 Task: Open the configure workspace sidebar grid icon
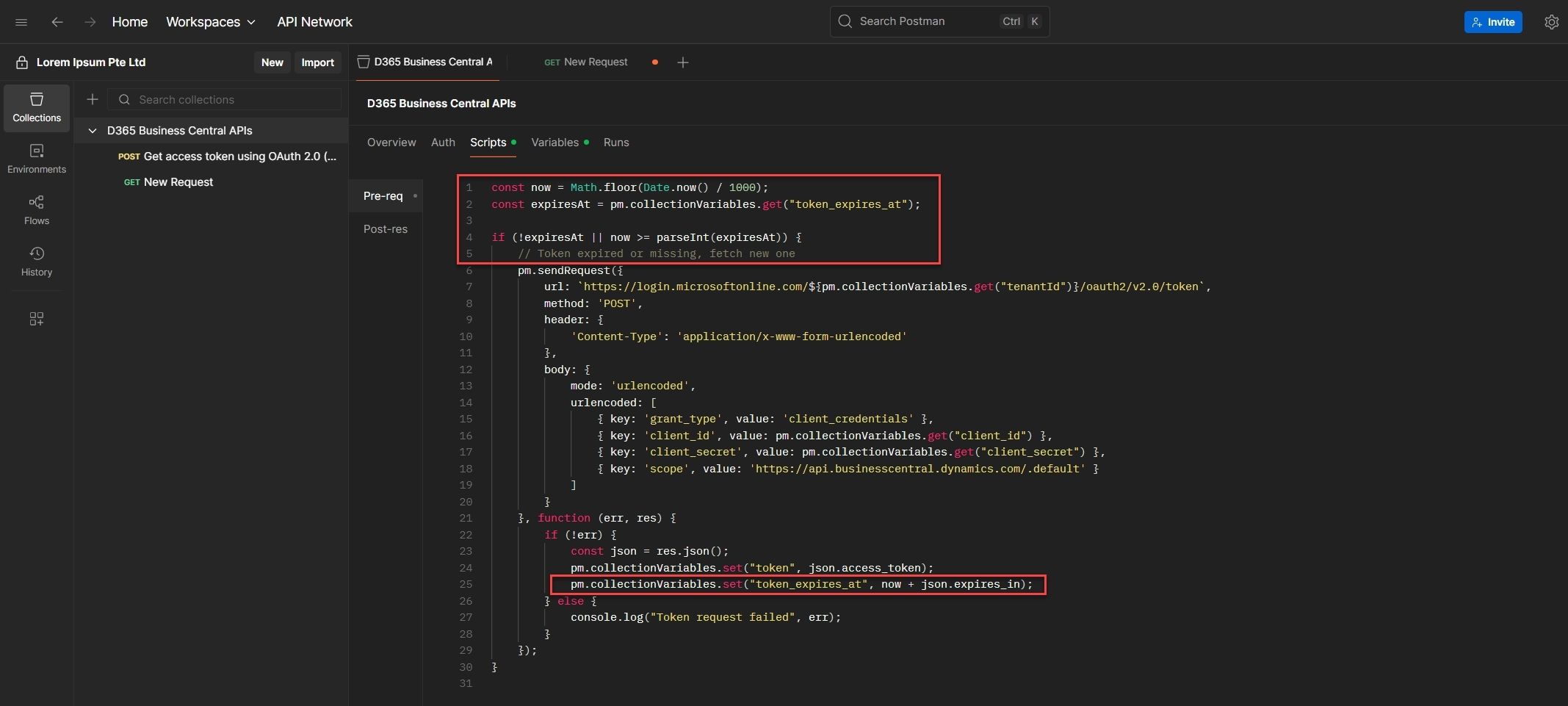(x=36, y=319)
